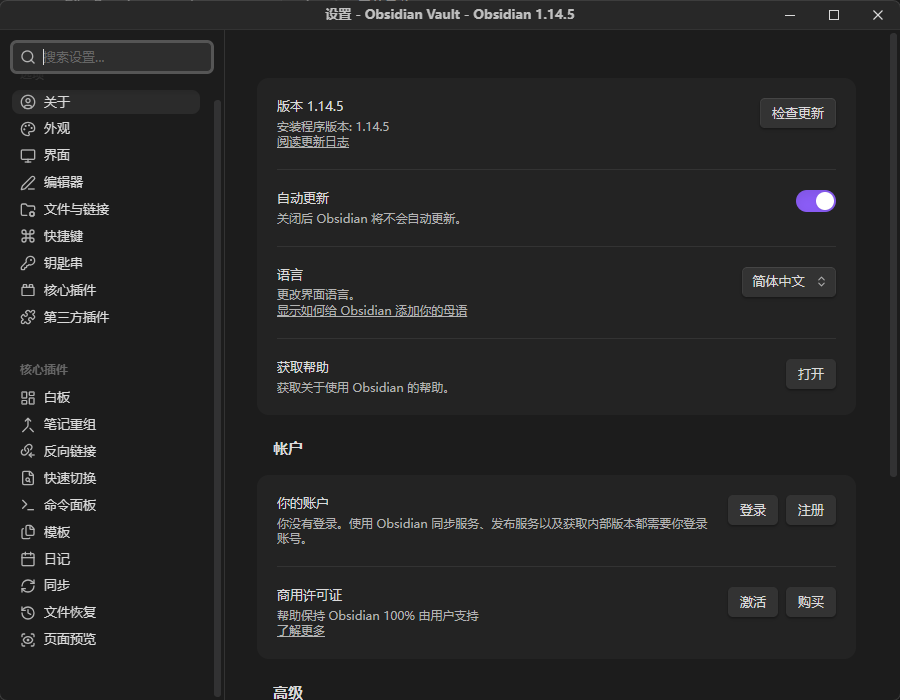
Task: Open 同步 plugin settings
Action: point(106,585)
